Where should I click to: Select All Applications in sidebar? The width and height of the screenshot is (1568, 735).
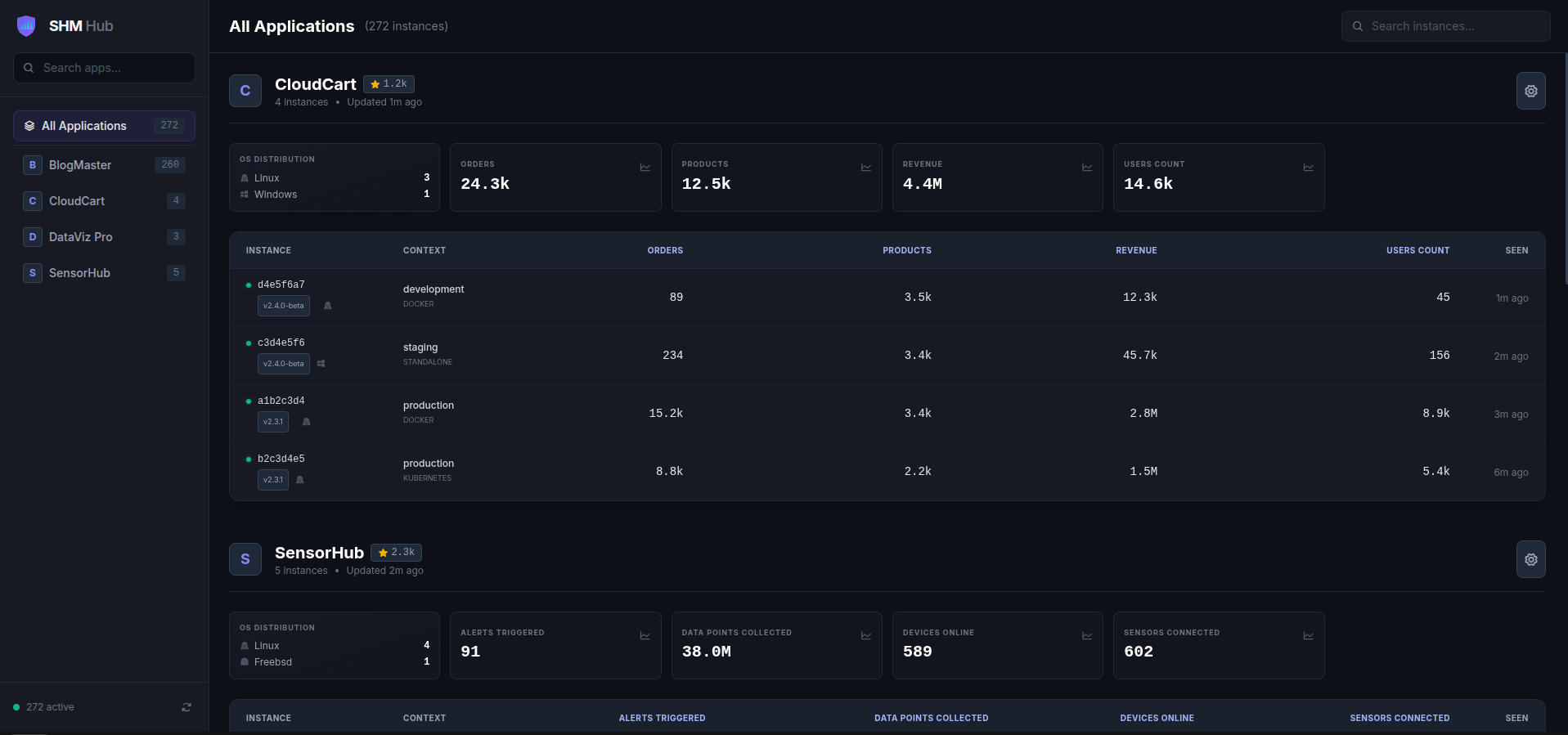tap(104, 126)
